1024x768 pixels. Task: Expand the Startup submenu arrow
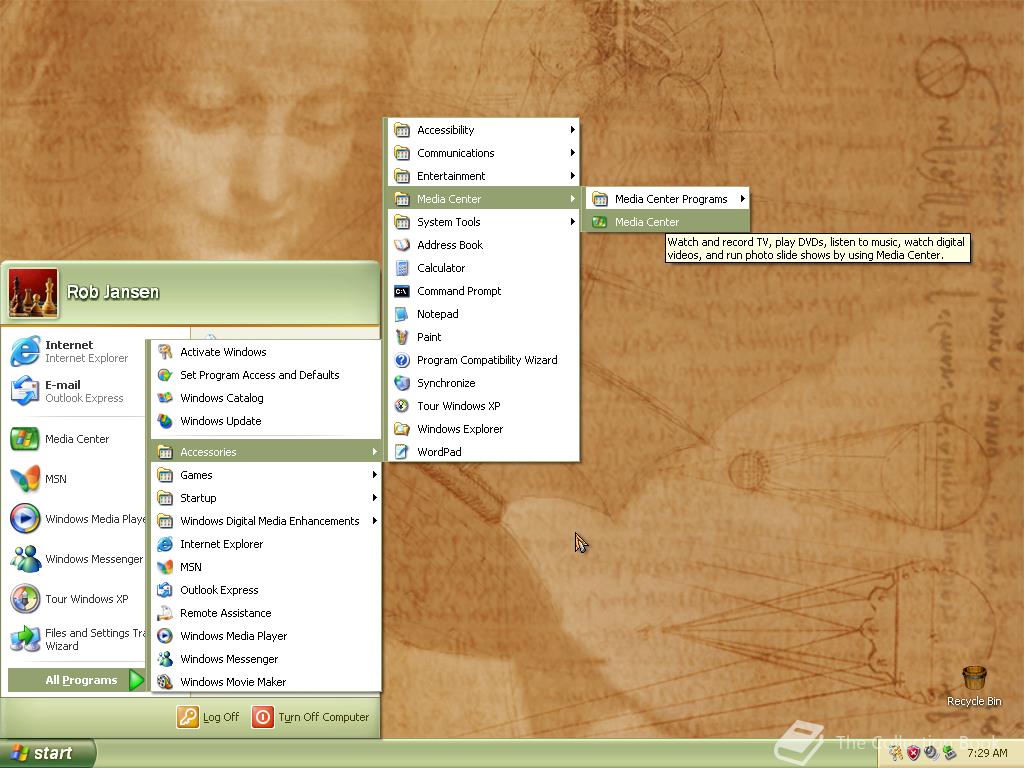375,498
